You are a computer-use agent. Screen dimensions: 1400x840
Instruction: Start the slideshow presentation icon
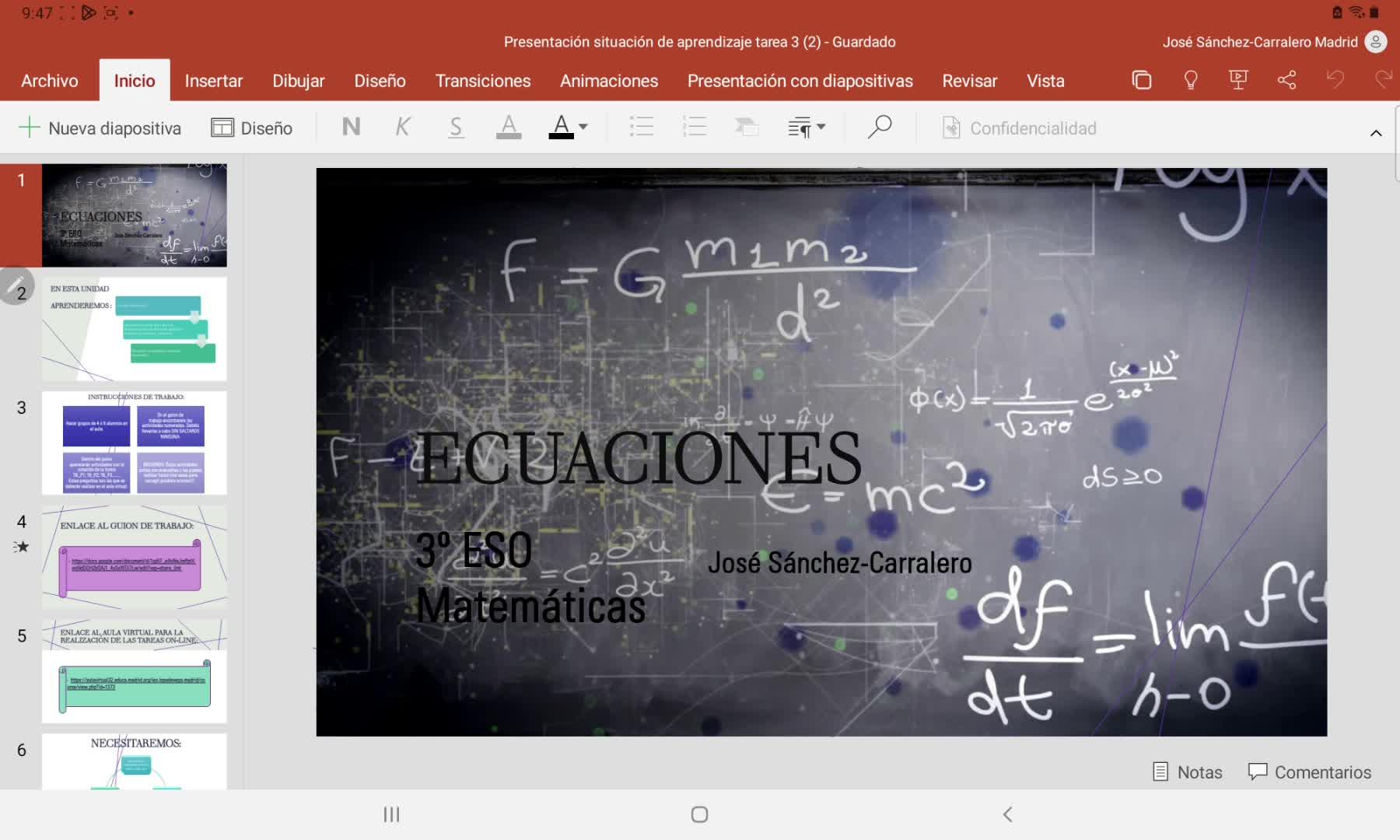1238,80
